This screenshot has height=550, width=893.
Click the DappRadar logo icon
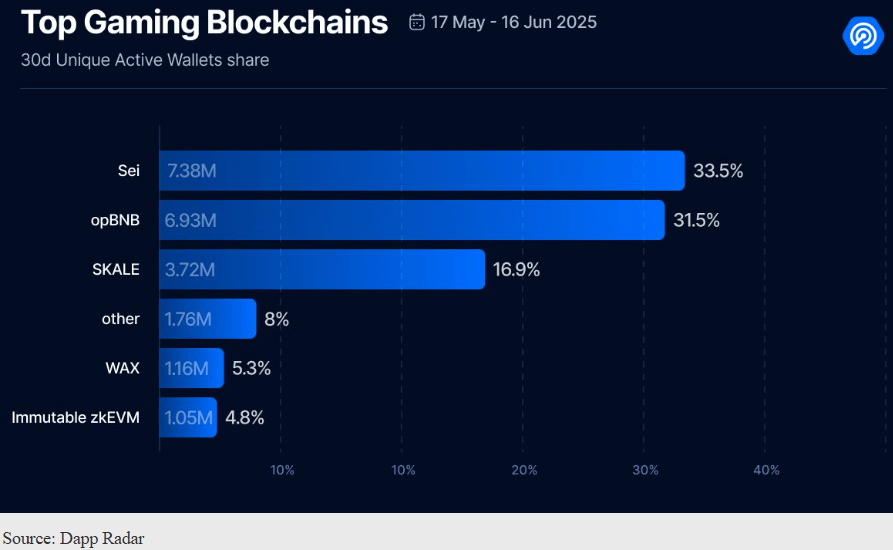coord(861,36)
